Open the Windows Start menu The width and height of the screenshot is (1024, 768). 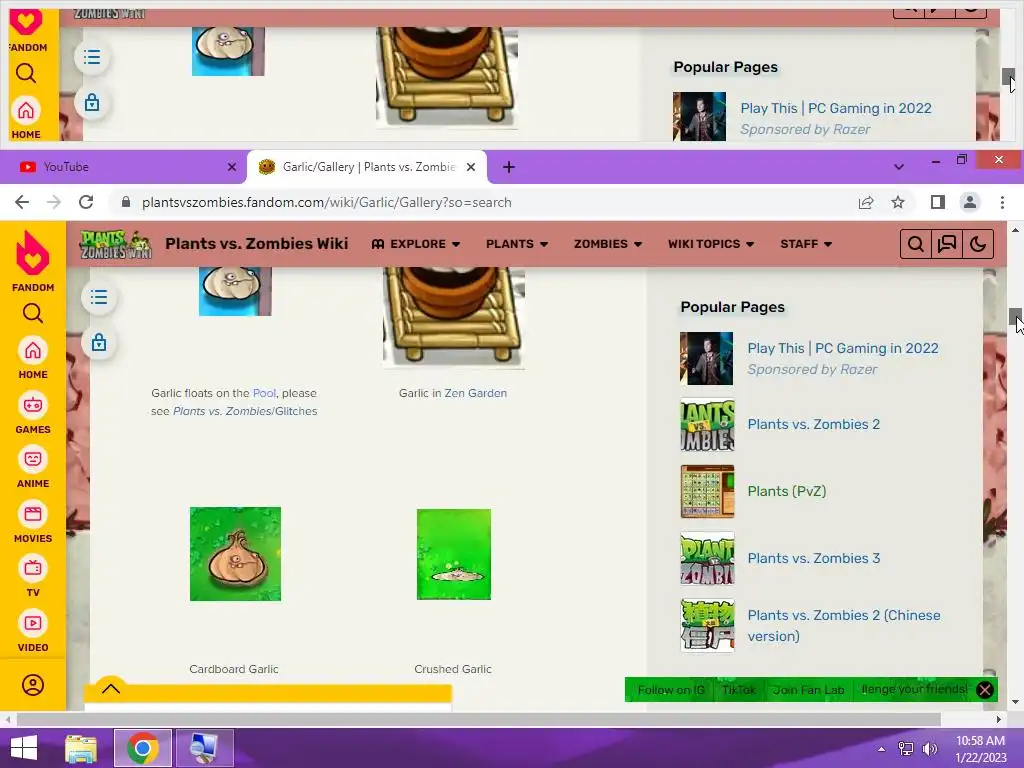click(x=24, y=748)
